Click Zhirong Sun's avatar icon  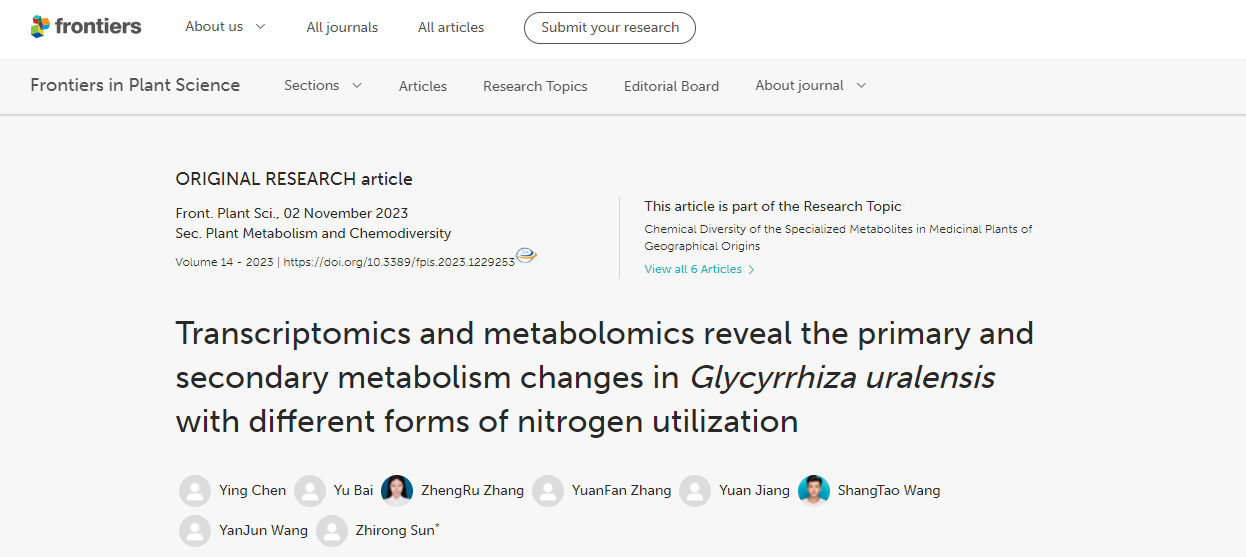coord(332,531)
